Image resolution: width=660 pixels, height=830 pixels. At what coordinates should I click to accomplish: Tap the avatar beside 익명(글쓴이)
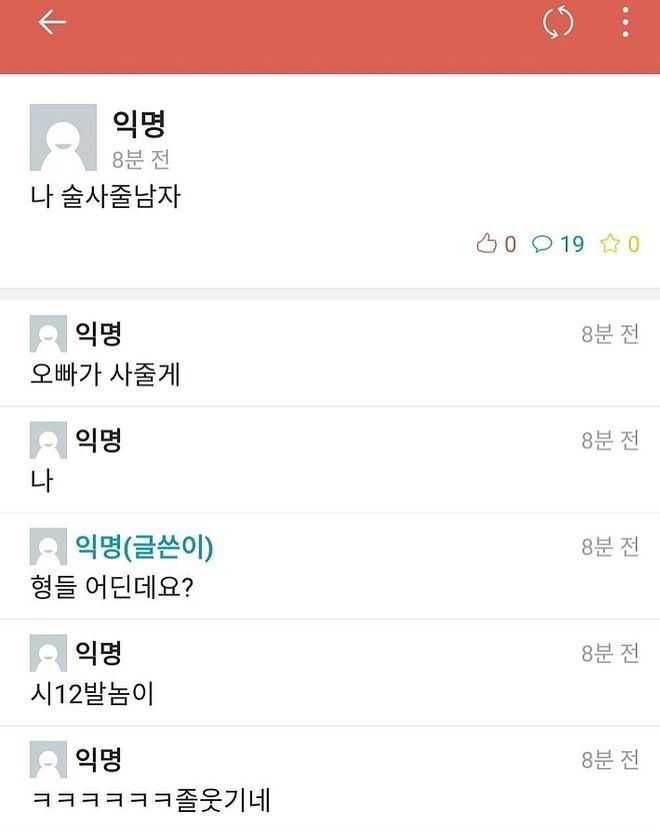pos(48,546)
